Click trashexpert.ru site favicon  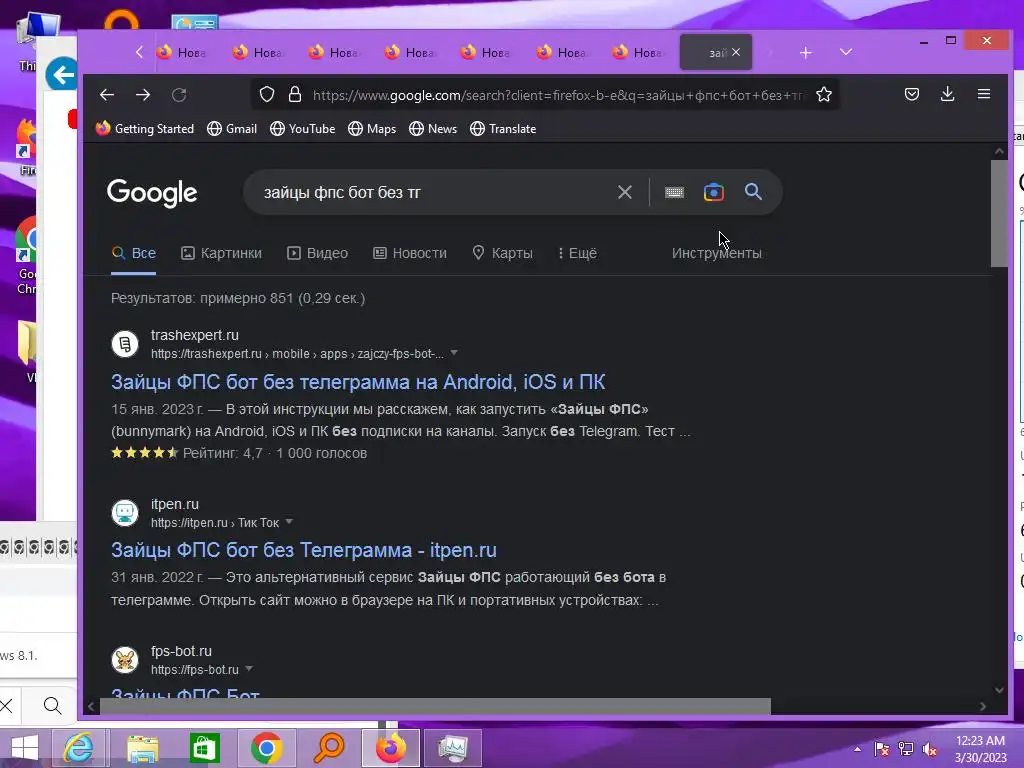125,344
